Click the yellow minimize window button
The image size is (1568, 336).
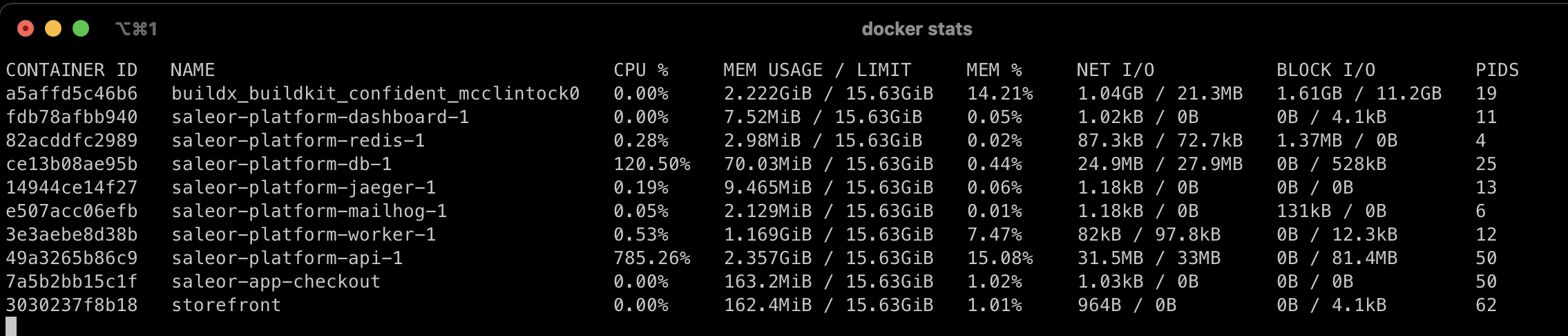tap(53, 28)
